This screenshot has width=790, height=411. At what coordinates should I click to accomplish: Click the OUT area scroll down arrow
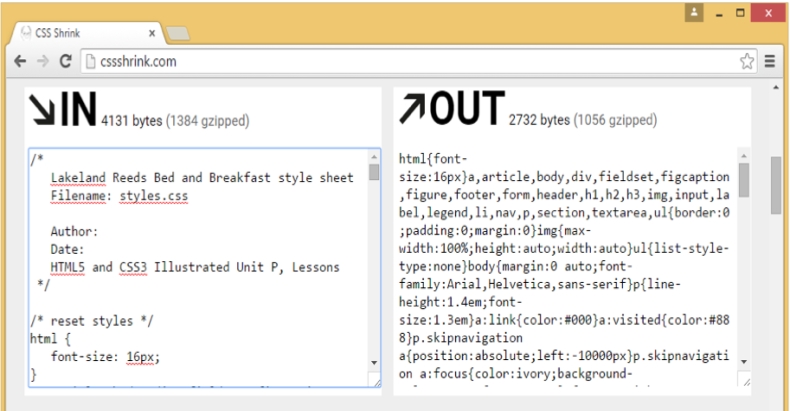click(744, 362)
